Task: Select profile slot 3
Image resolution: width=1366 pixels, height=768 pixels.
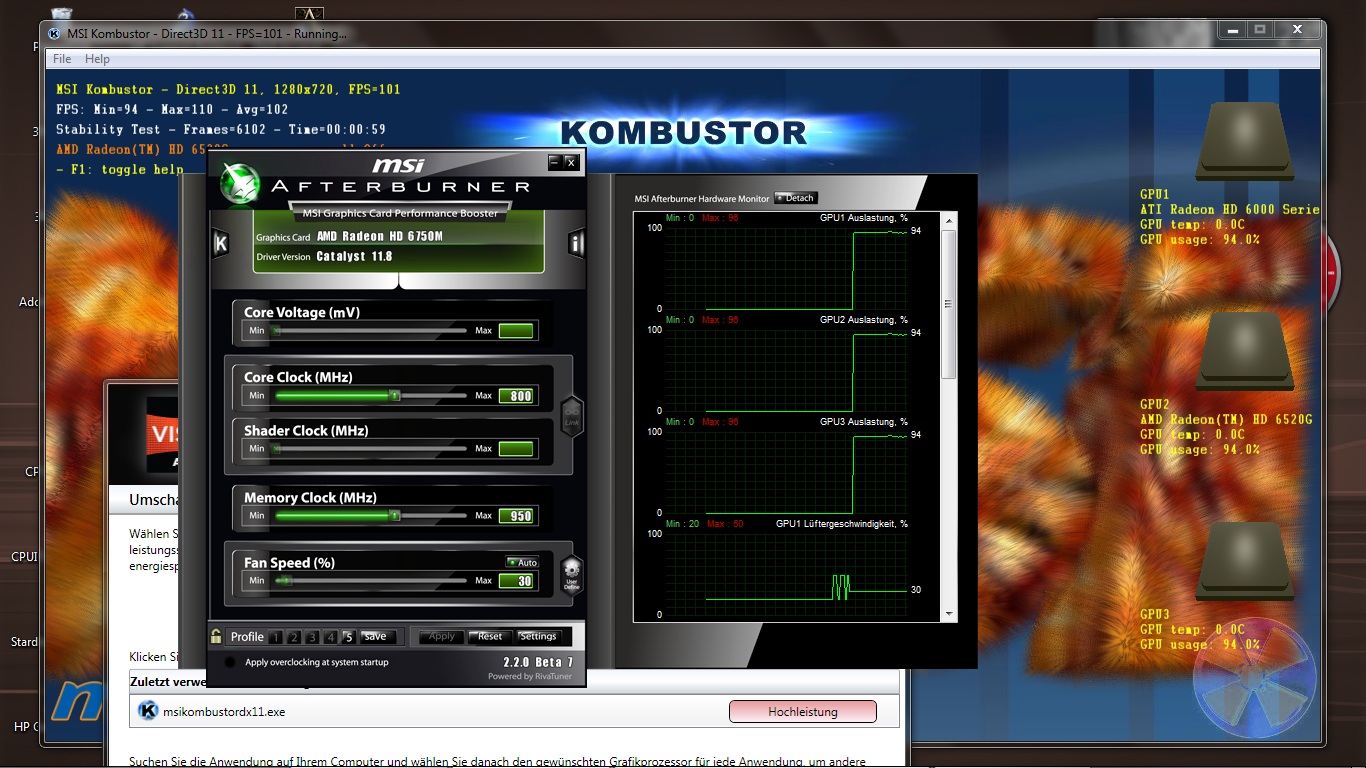Action: (312, 637)
